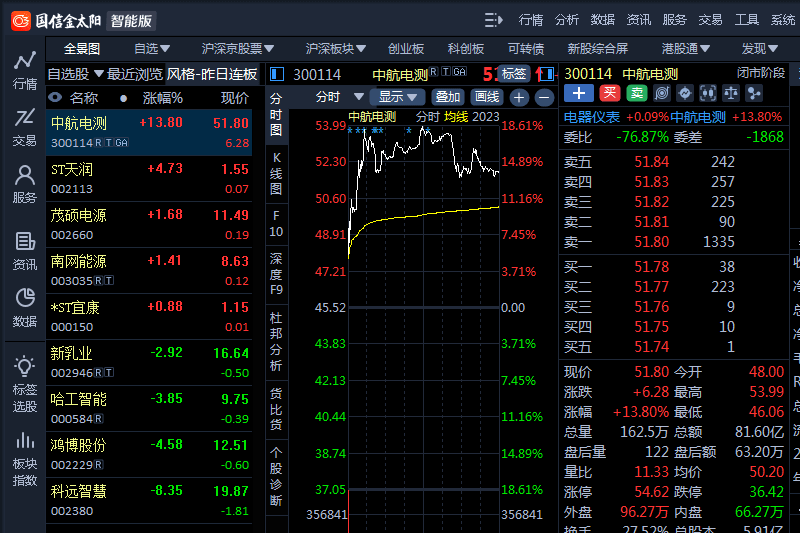Select the 最近浏览 list tab

[x=135, y=74]
